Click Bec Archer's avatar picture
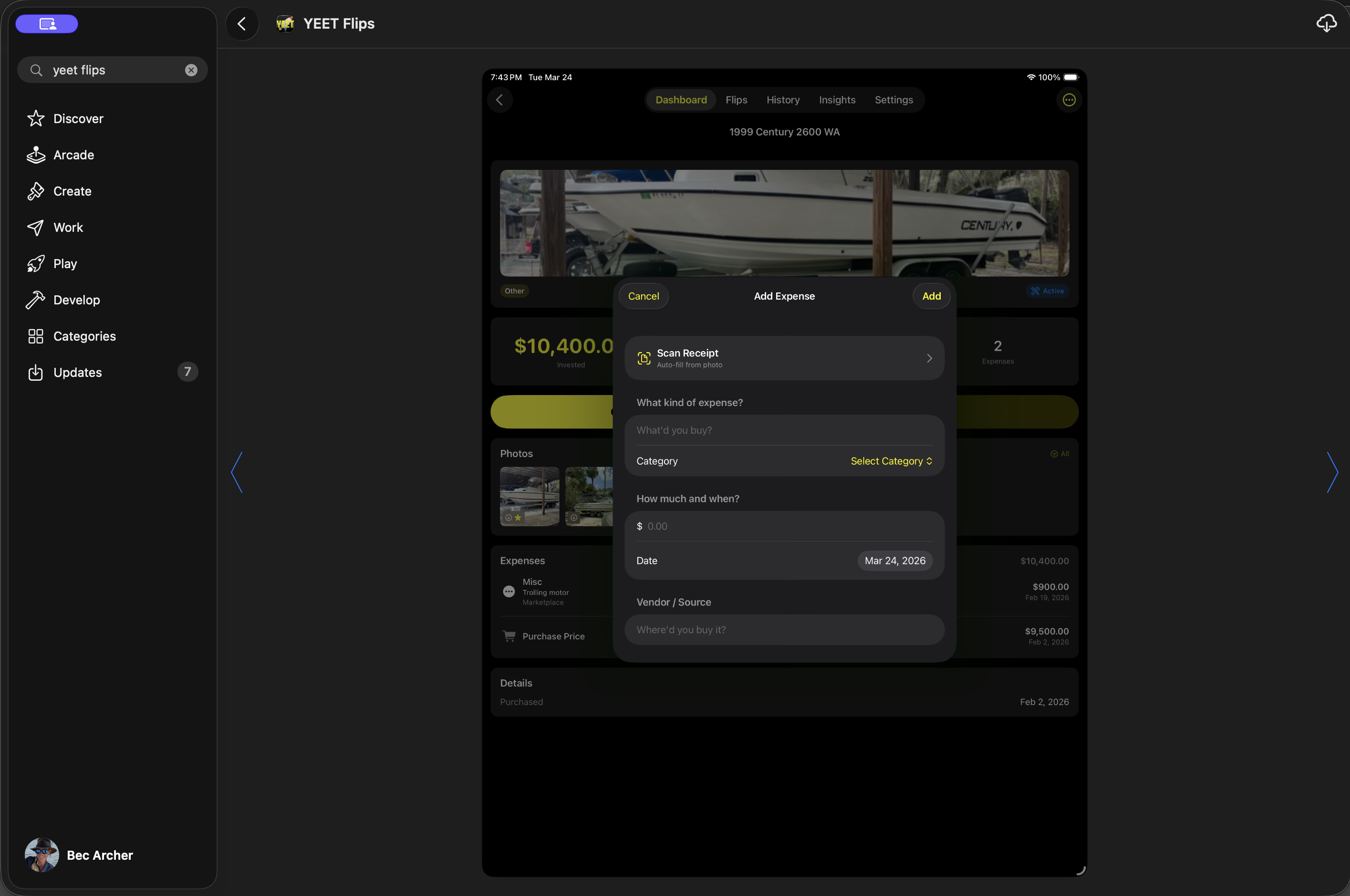The height and width of the screenshot is (896, 1350). [x=42, y=855]
